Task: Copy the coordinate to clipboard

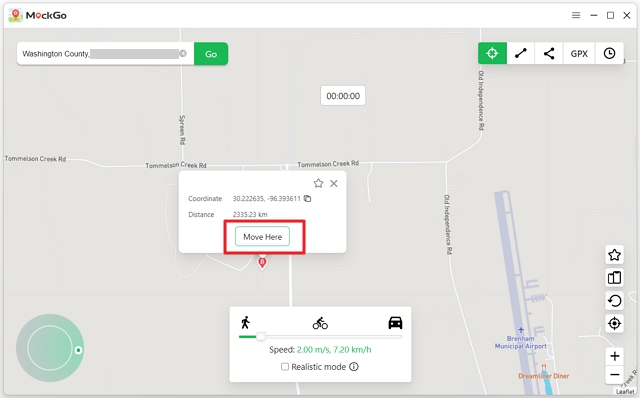Action: tap(307, 198)
